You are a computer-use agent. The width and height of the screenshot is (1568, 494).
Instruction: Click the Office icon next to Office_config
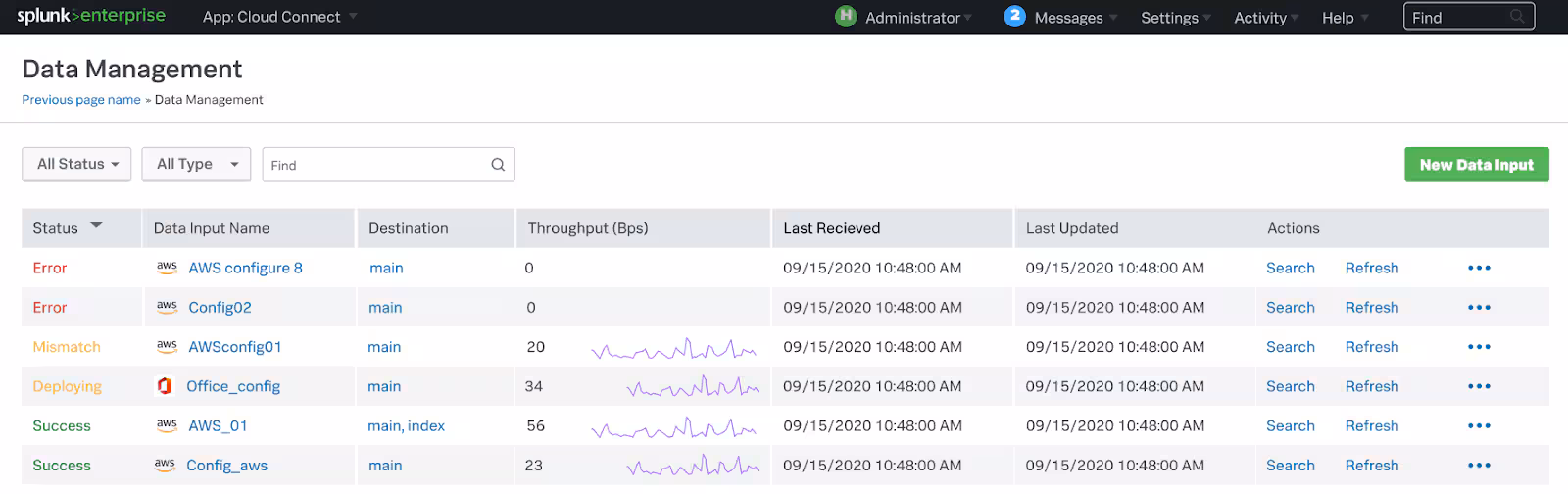(x=165, y=386)
